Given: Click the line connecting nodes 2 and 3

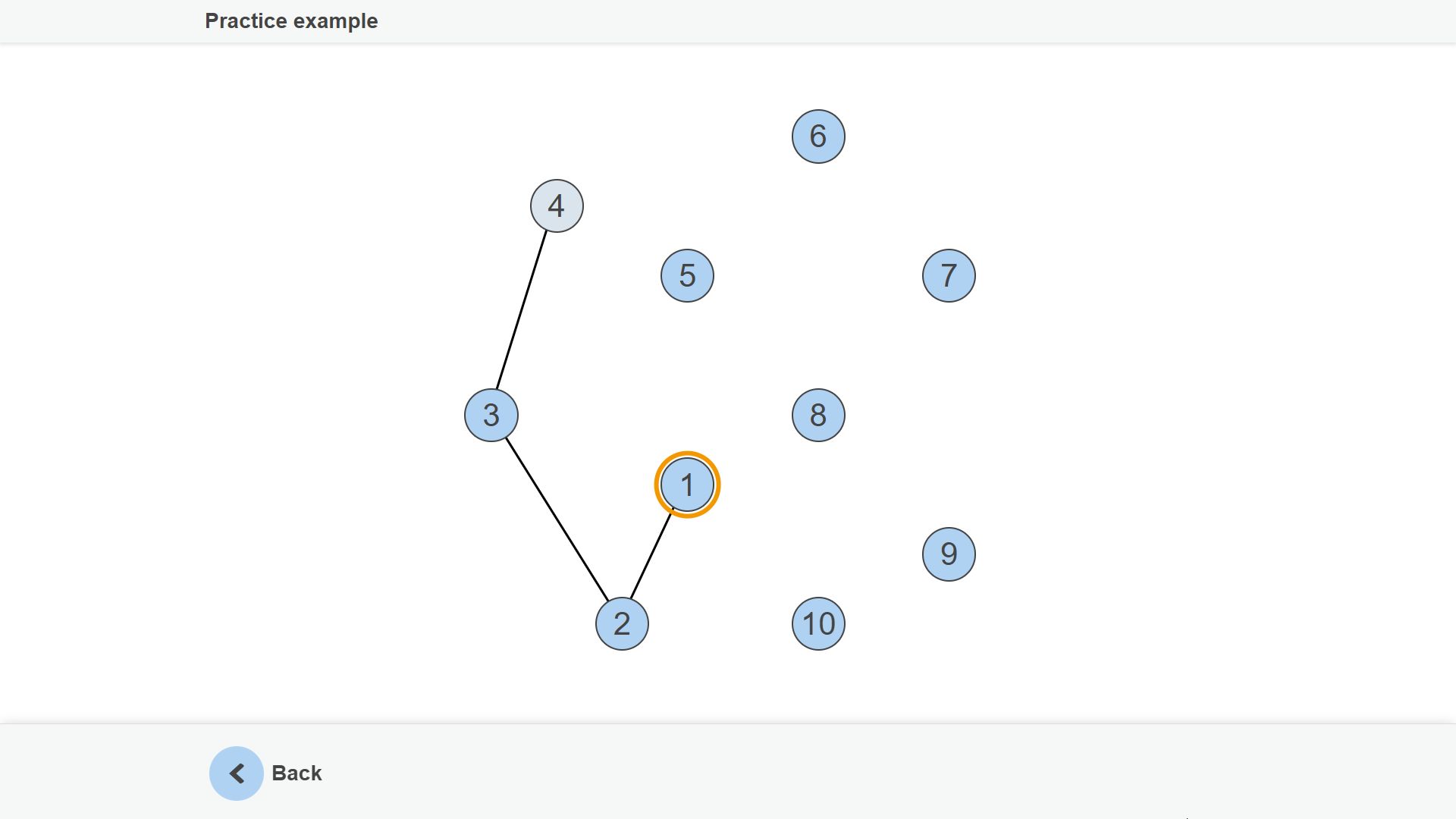Looking at the screenshot, I should pyautogui.click(x=557, y=520).
